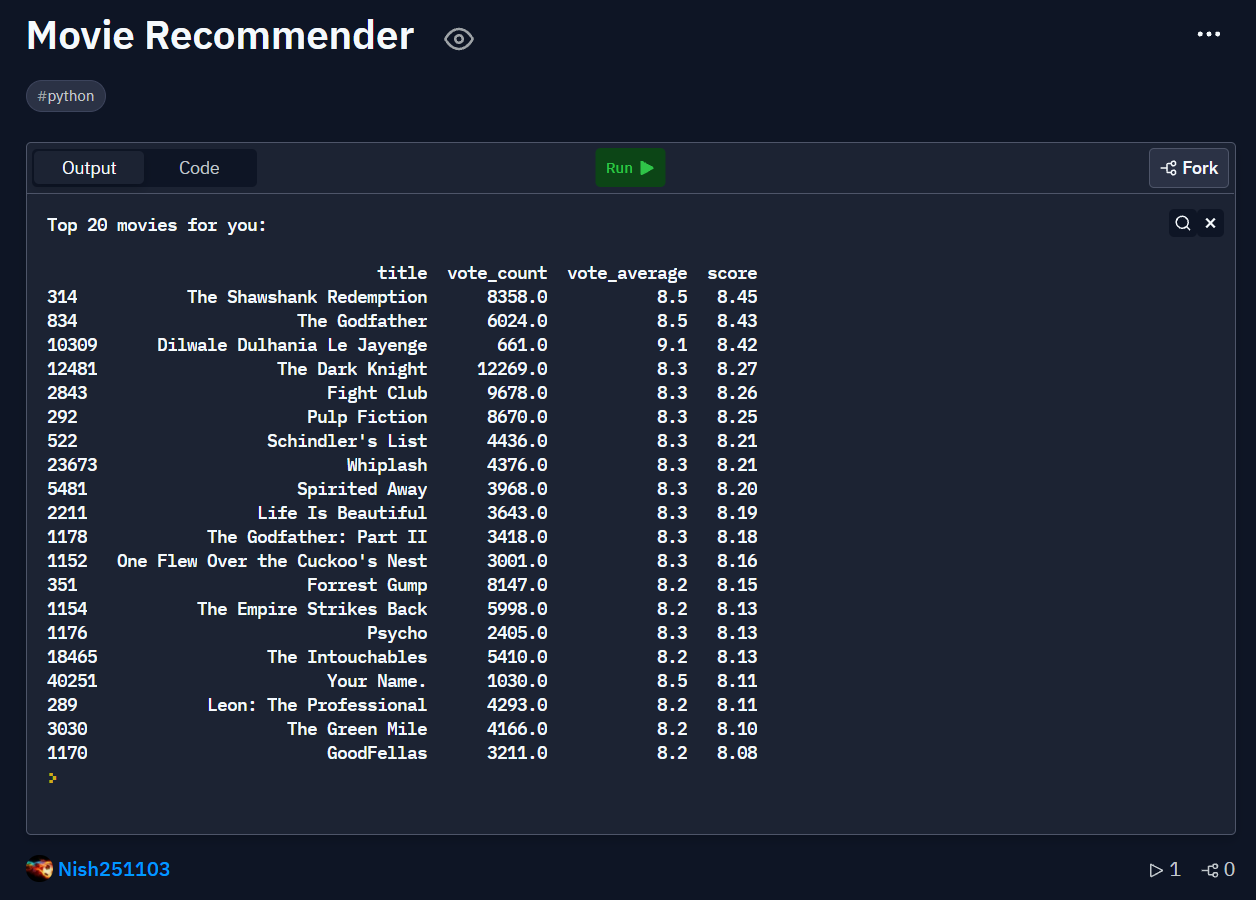Click index 10309
The height and width of the screenshot is (900, 1256).
tap(72, 345)
